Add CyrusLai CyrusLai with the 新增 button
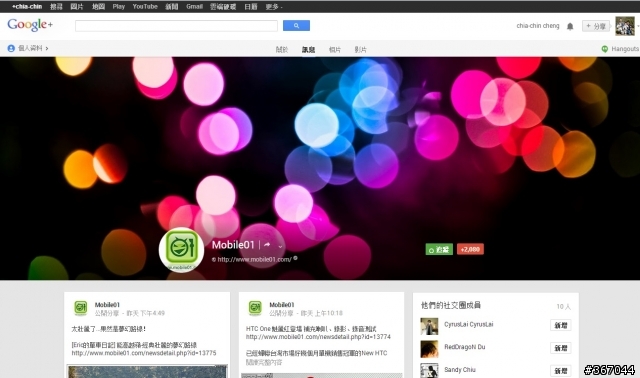640x378 pixels. pos(560,325)
